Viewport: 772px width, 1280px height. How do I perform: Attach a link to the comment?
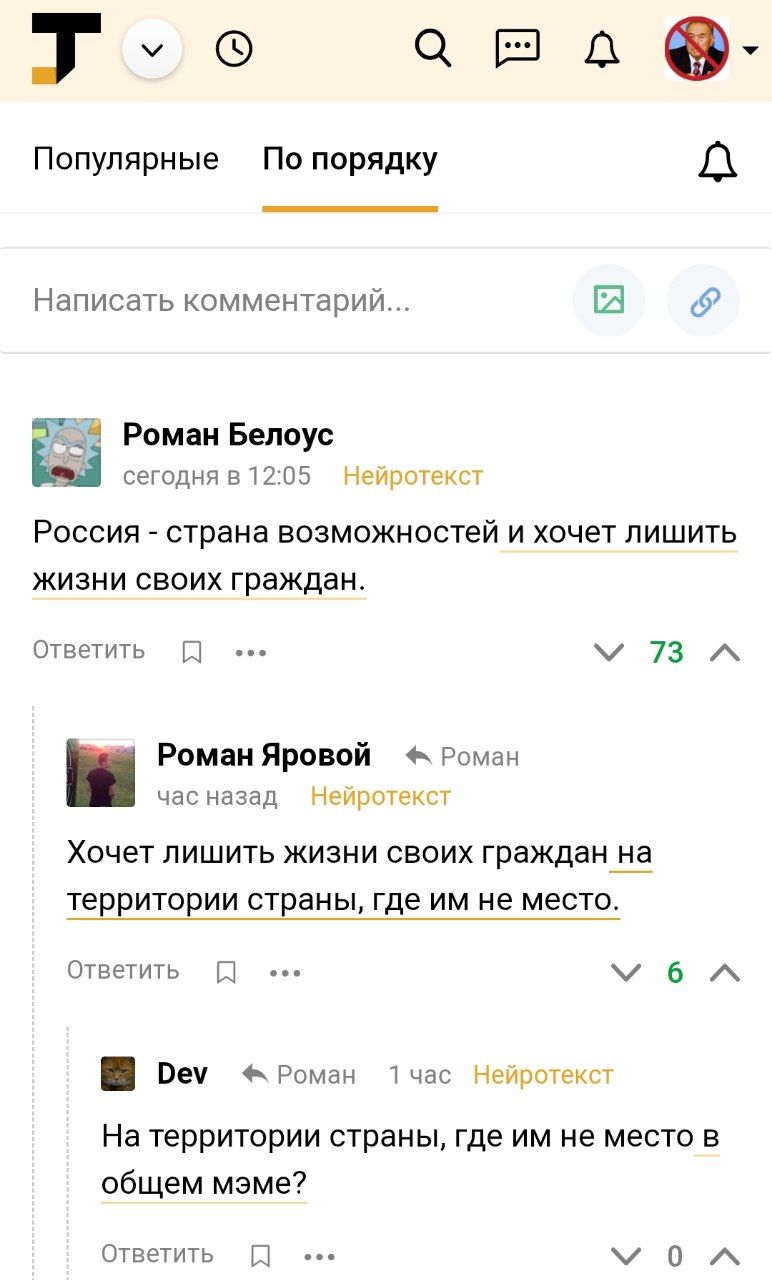click(x=705, y=300)
